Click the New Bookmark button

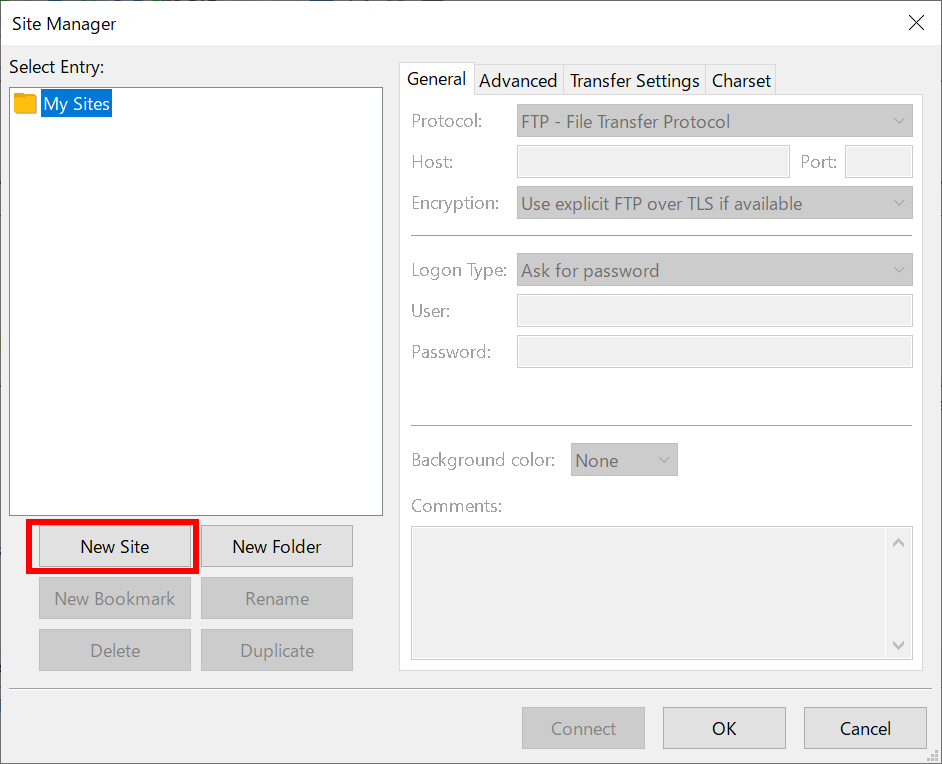tap(115, 598)
